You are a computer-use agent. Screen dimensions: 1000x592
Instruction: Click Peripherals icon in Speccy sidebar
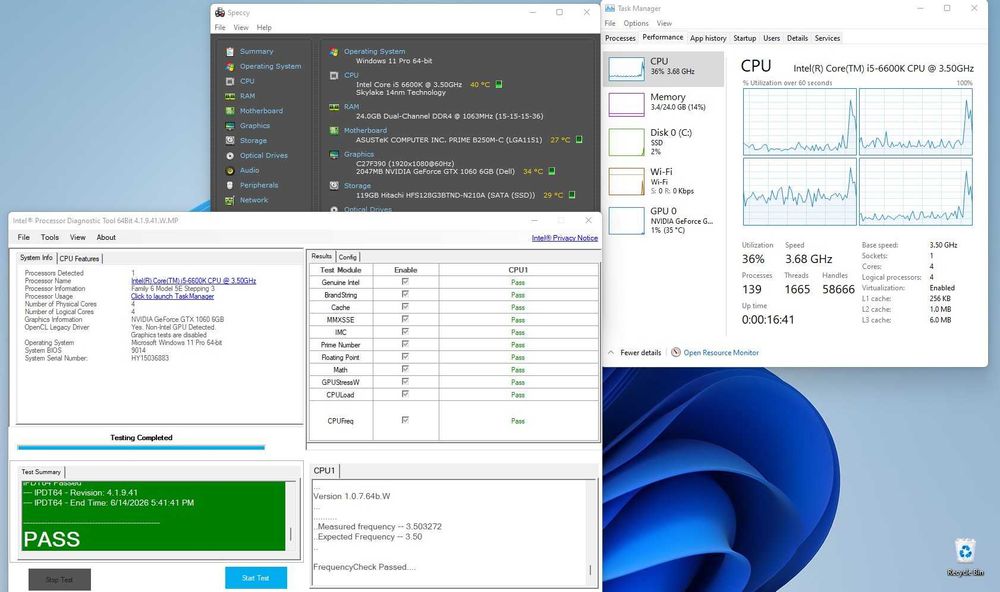point(230,185)
